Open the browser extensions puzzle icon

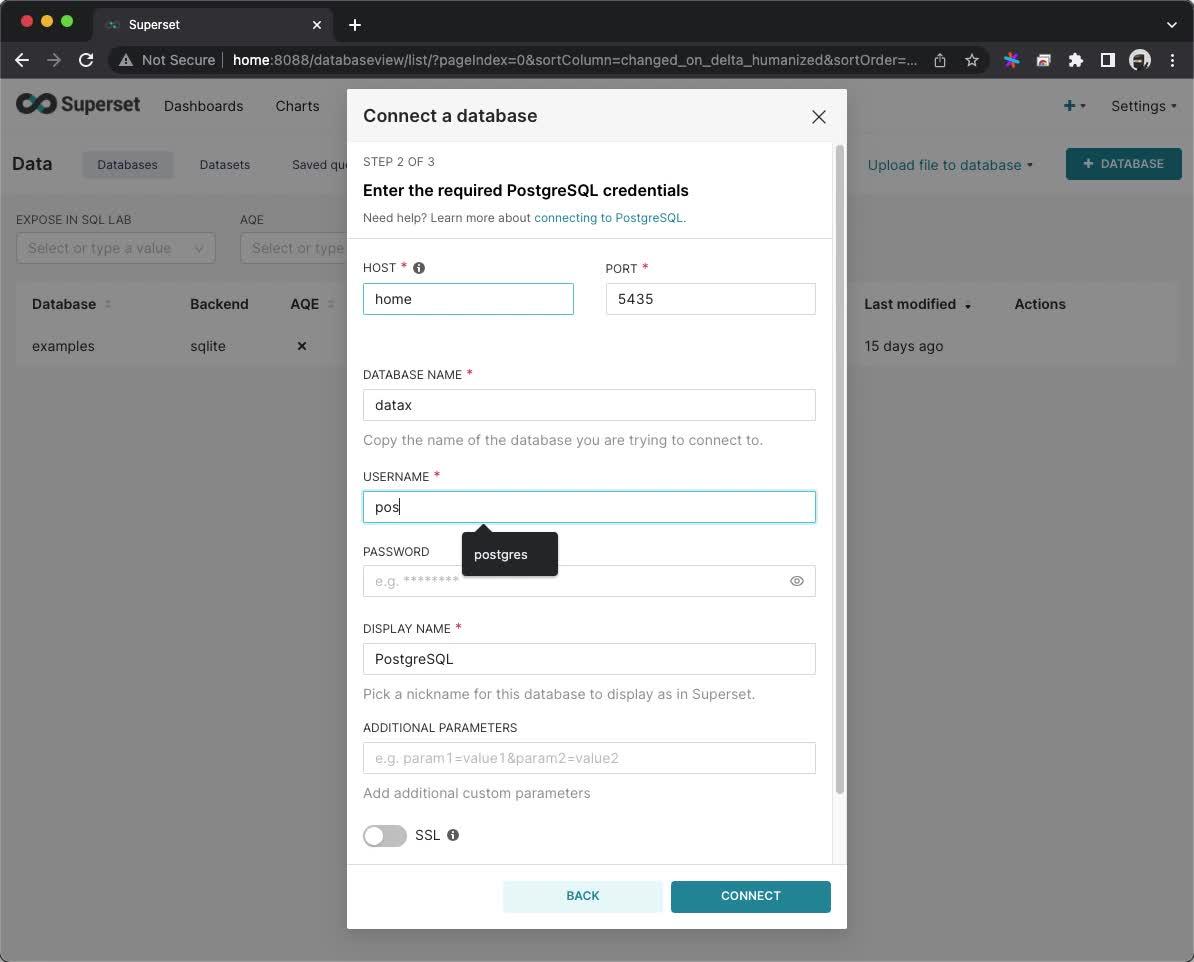coord(1075,60)
